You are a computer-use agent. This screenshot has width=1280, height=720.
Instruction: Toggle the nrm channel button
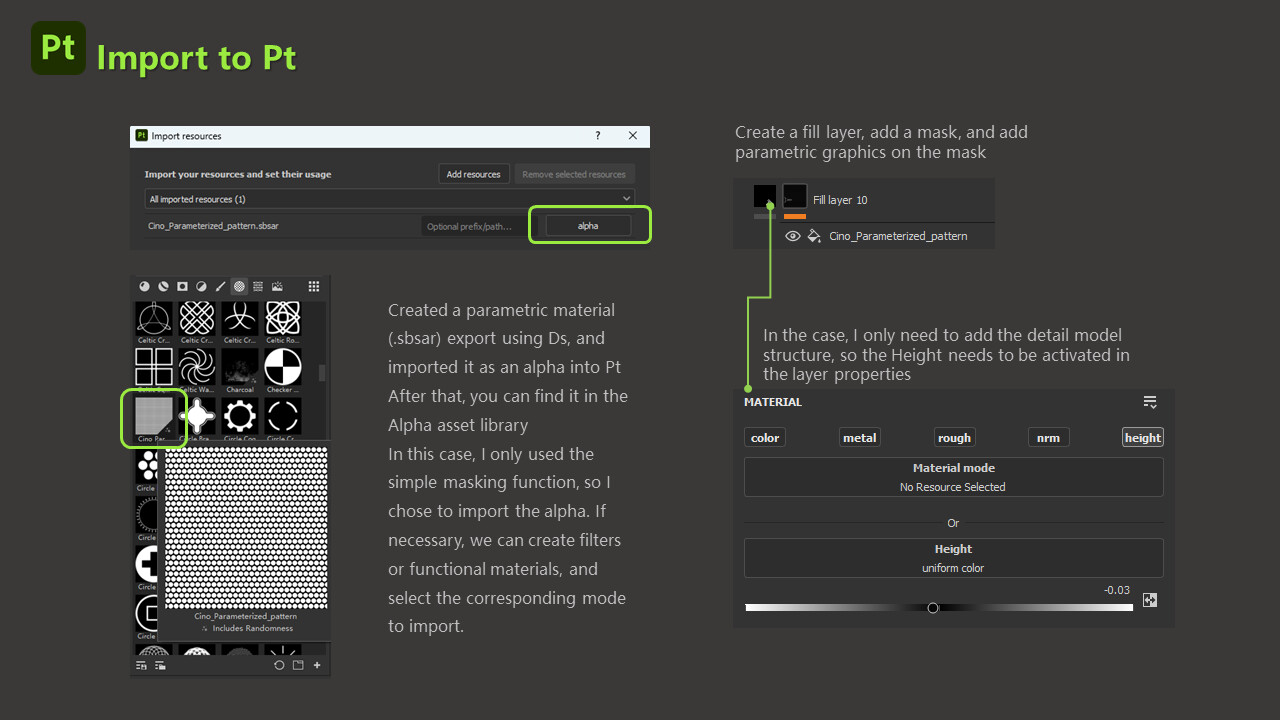[x=1048, y=438]
